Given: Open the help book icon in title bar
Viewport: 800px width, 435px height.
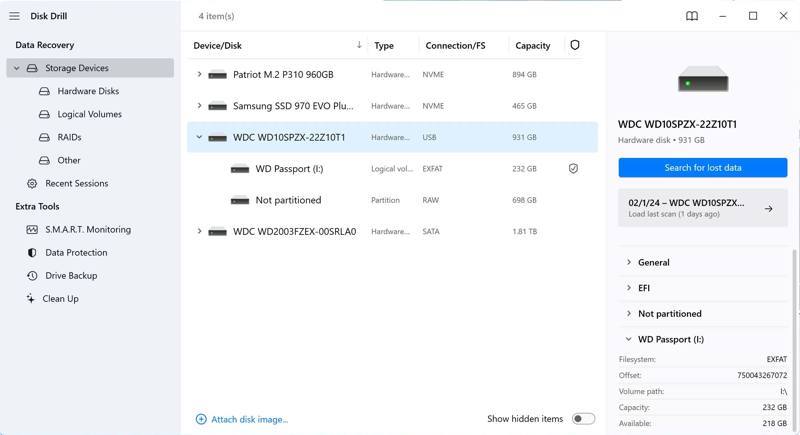Looking at the screenshot, I should point(692,16).
